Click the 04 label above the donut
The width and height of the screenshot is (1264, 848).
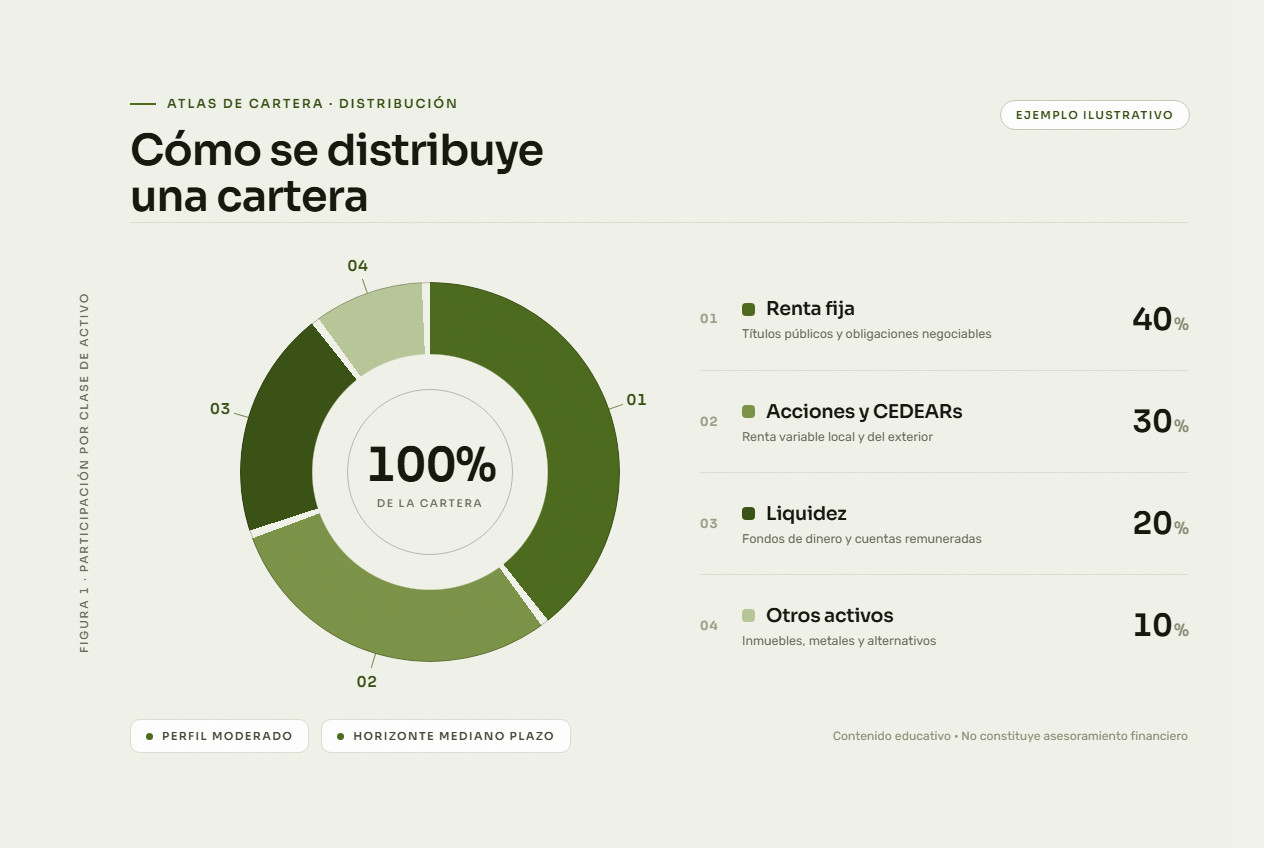(x=358, y=266)
